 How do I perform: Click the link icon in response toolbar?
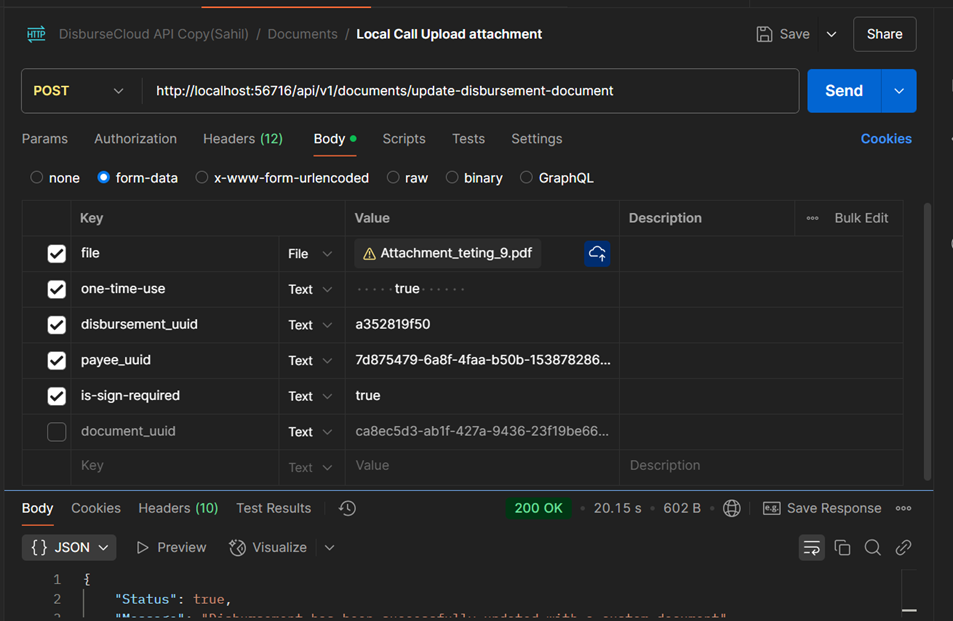[903, 547]
